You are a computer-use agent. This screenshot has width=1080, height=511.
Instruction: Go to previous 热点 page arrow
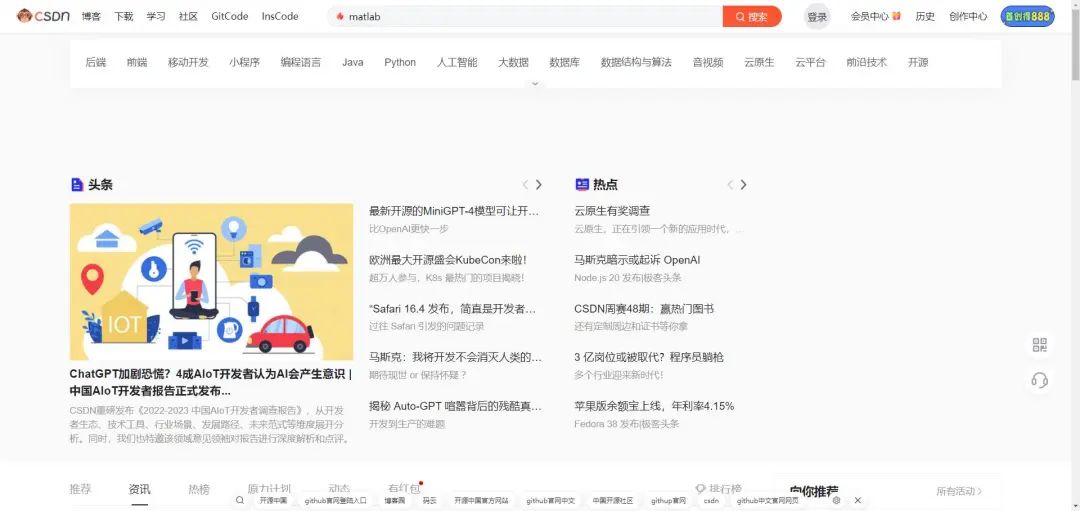[730, 185]
